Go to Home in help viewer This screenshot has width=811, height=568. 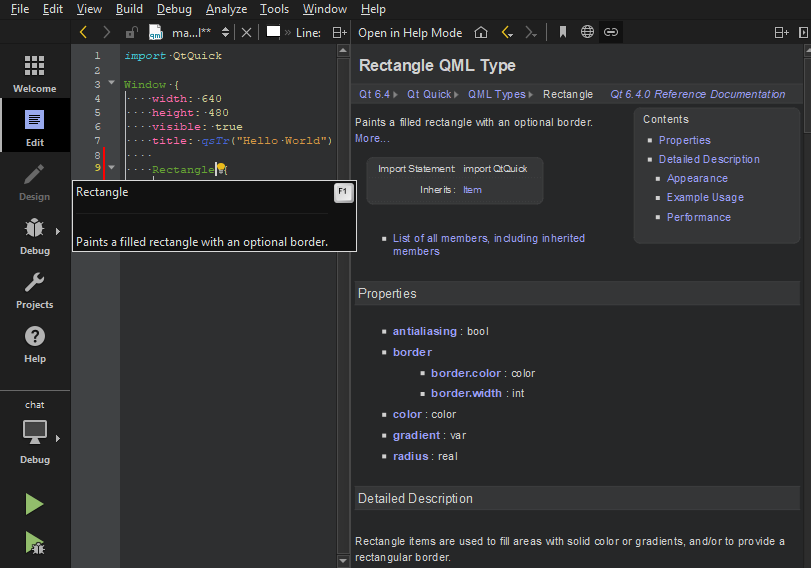click(x=481, y=32)
